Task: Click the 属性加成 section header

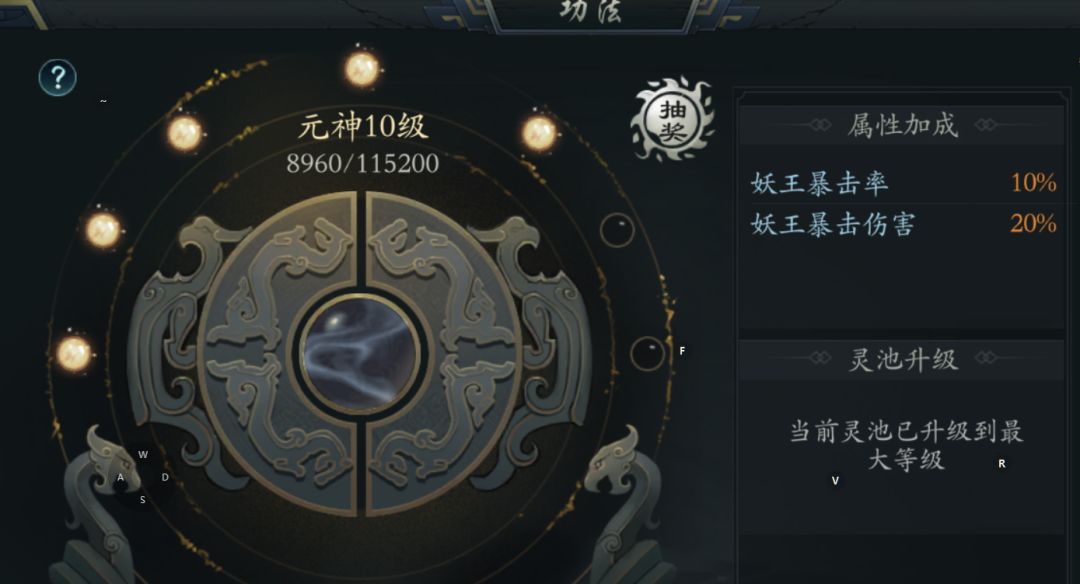Action: [902, 125]
